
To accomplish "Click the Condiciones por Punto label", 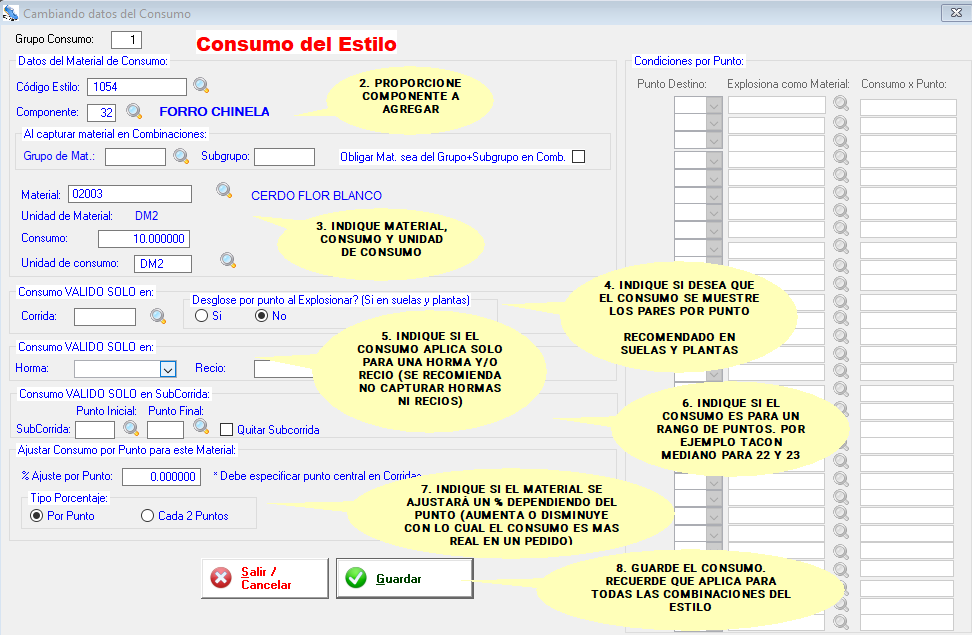I will tap(689, 61).
